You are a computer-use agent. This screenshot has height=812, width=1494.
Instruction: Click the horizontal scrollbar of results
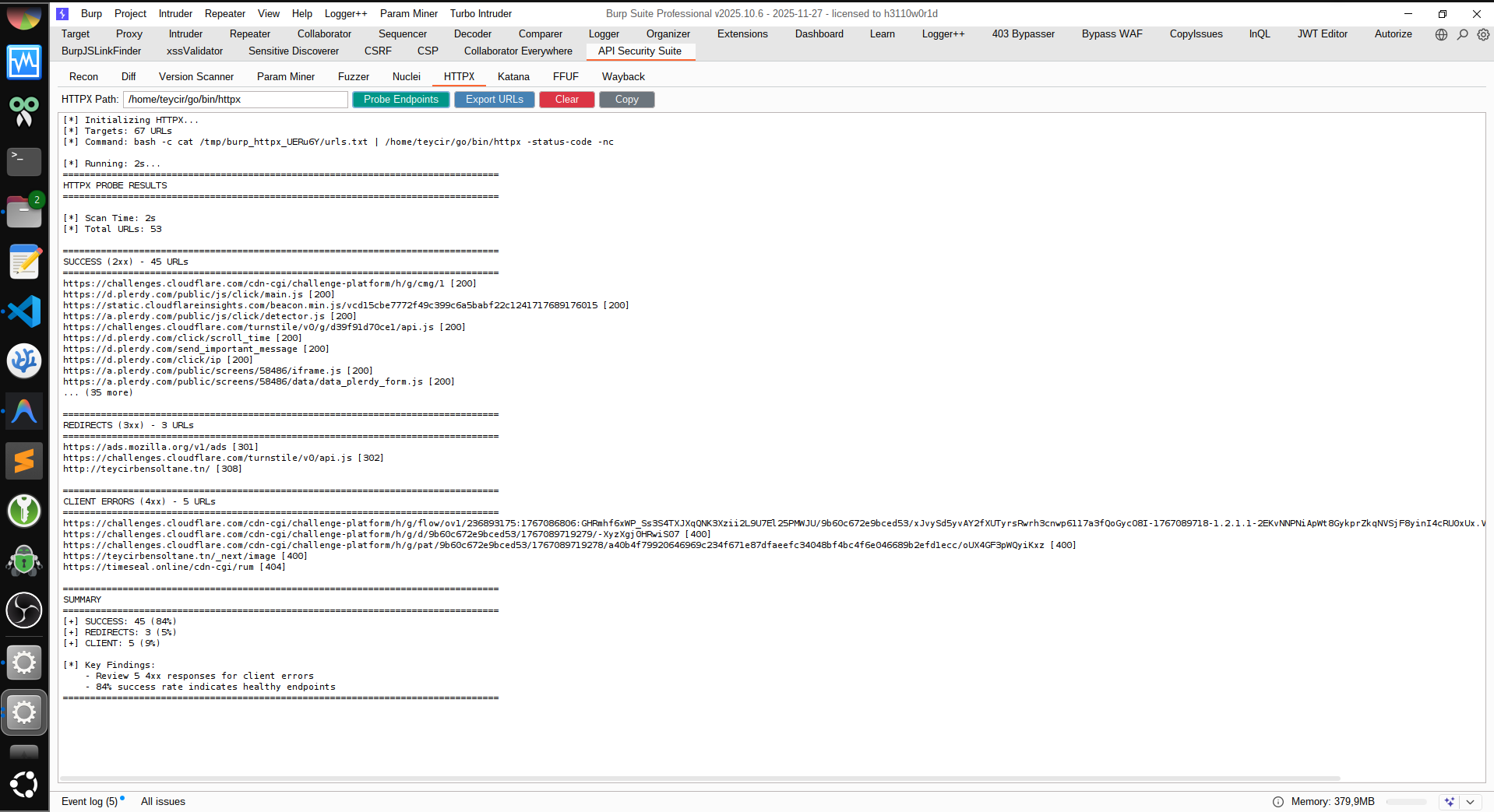(x=699, y=779)
